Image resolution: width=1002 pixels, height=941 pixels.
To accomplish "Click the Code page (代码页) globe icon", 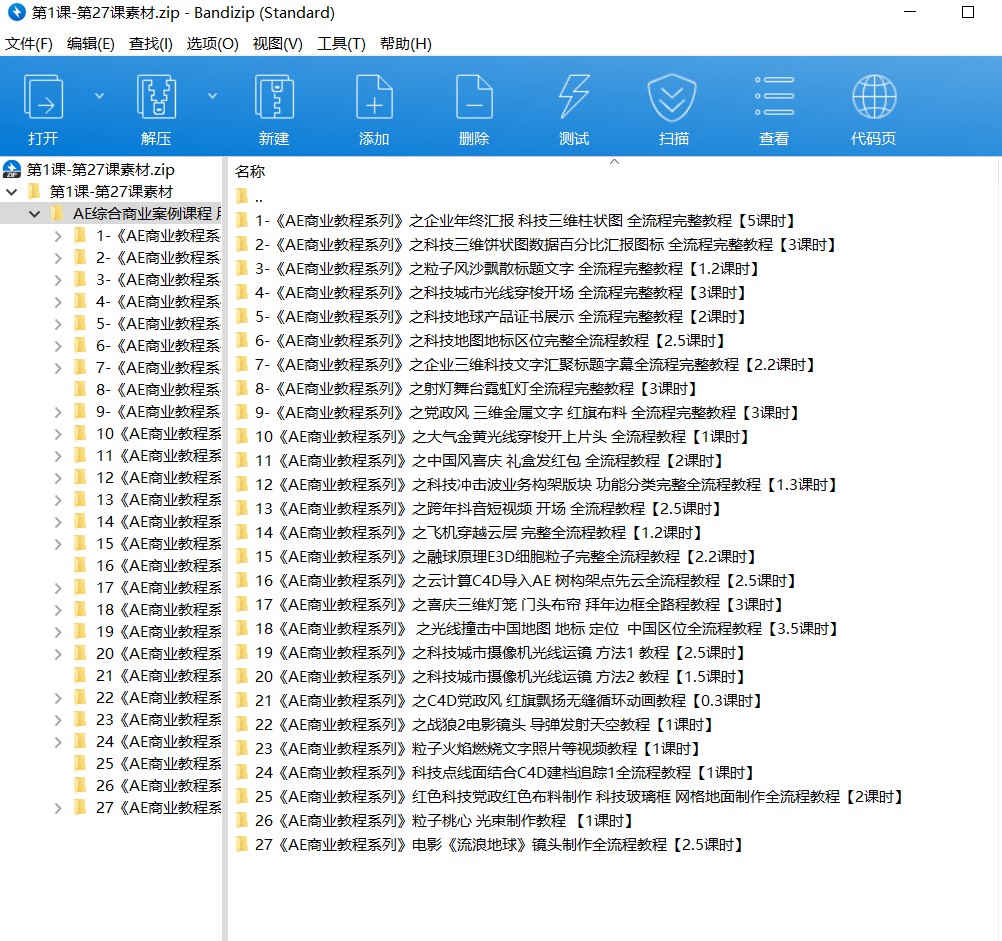I will [874, 97].
